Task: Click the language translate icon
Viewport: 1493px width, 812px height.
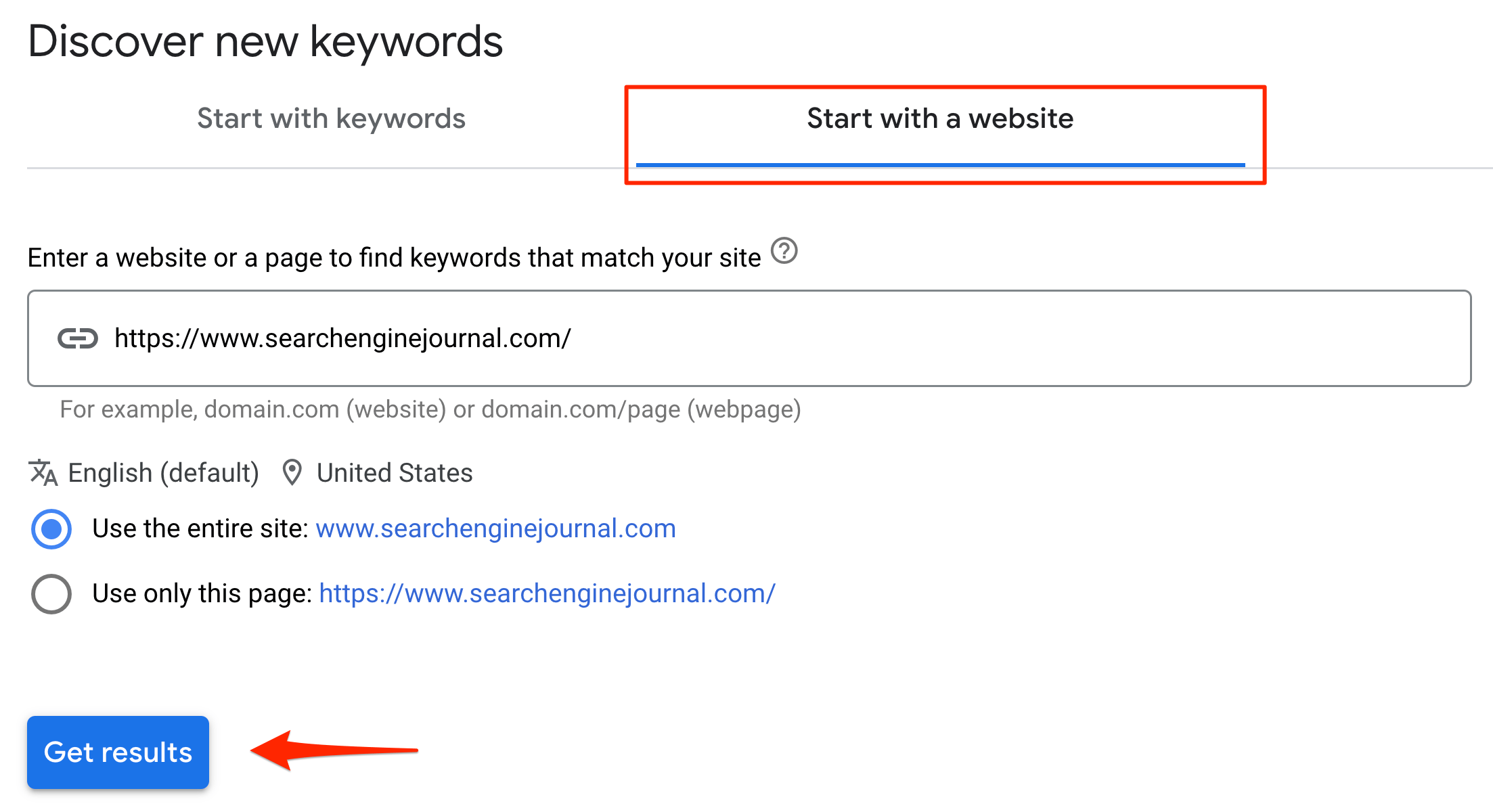Action: pyautogui.click(x=43, y=473)
